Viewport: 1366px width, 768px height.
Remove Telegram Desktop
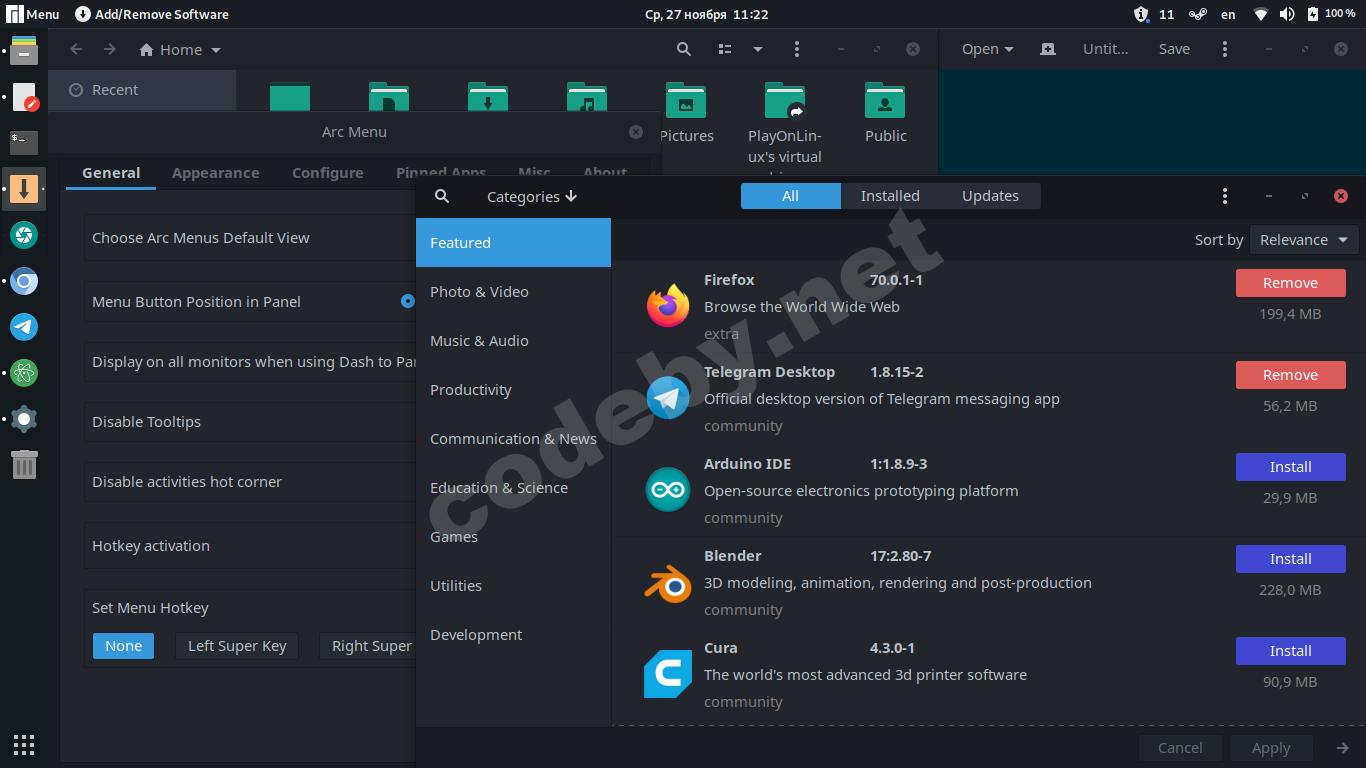coord(1291,375)
